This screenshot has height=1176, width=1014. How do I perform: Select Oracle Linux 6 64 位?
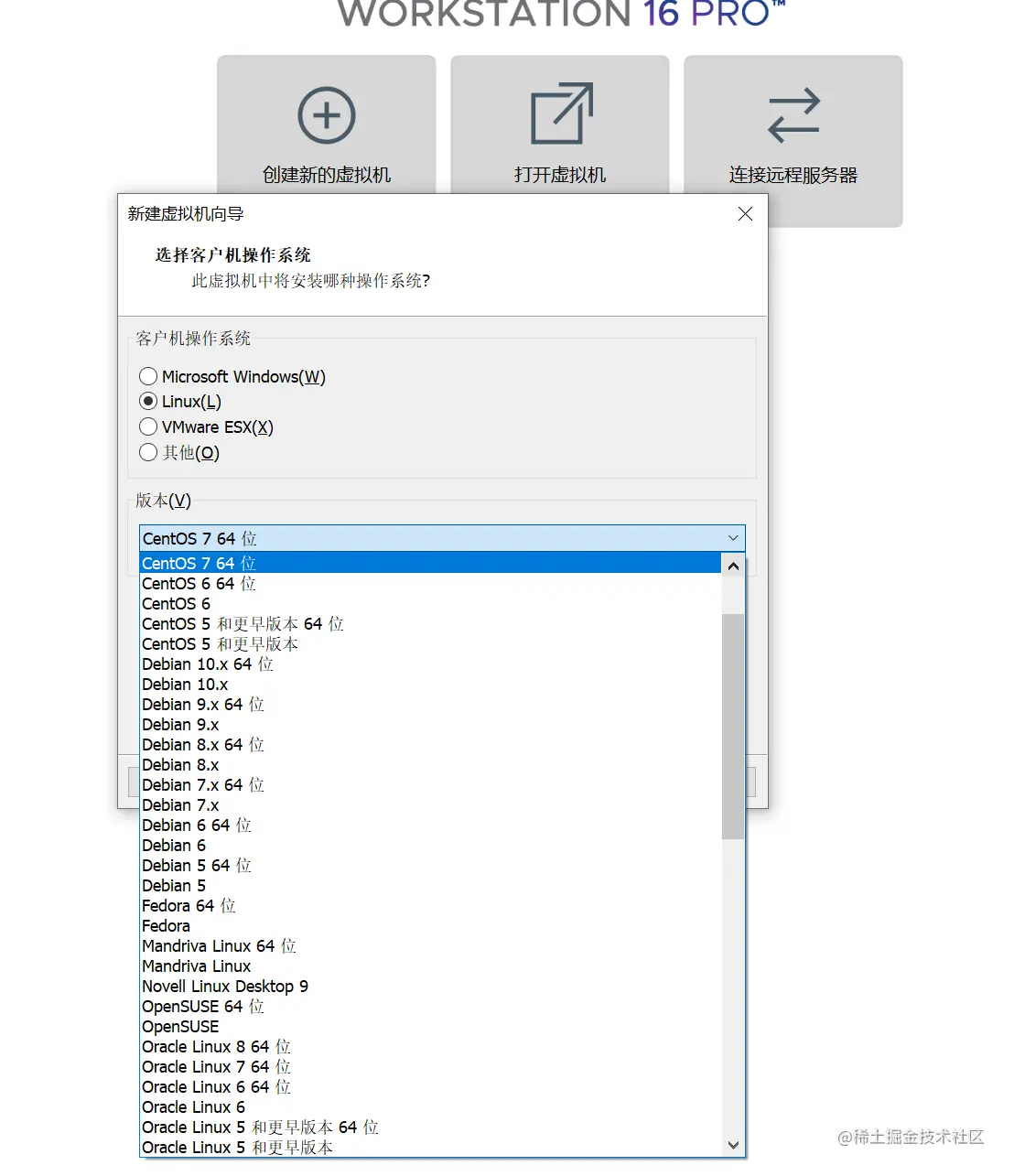point(430,1086)
